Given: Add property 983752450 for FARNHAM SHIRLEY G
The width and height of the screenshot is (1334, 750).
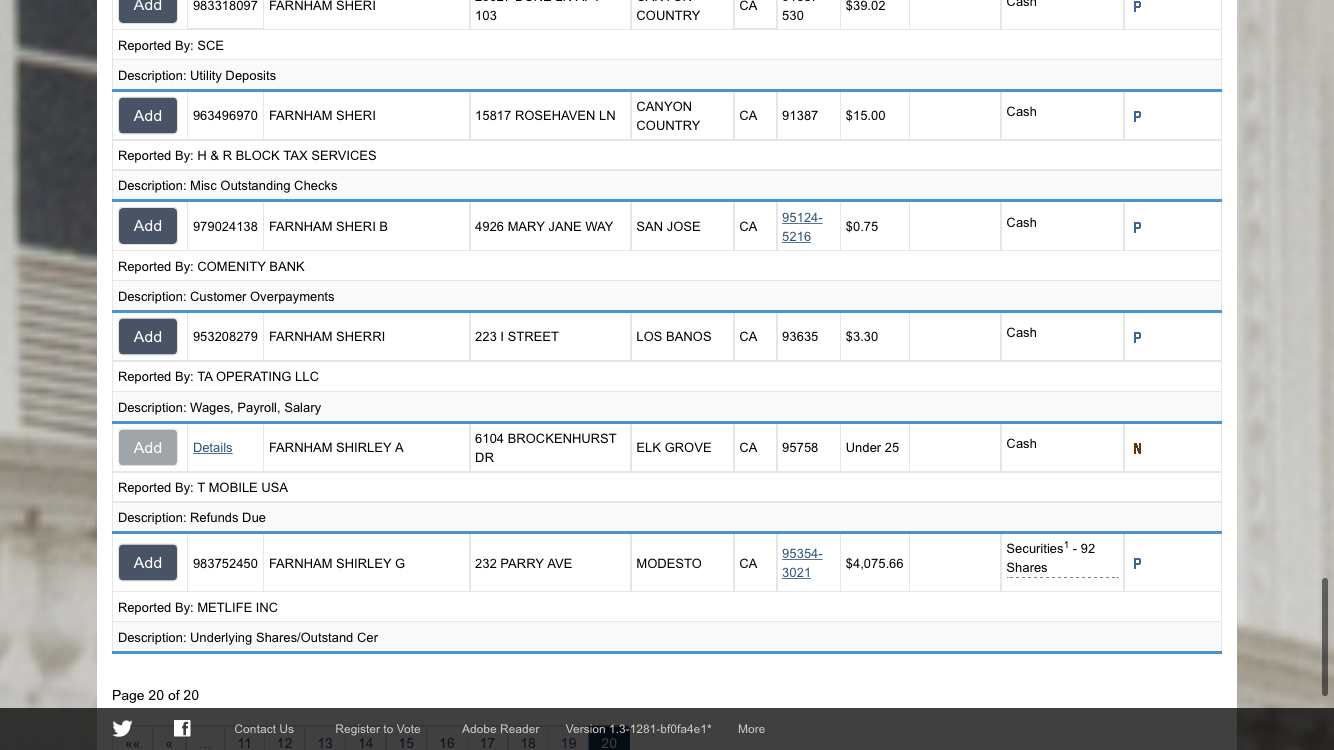Looking at the screenshot, I should pyautogui.click(x=148, y=563).
